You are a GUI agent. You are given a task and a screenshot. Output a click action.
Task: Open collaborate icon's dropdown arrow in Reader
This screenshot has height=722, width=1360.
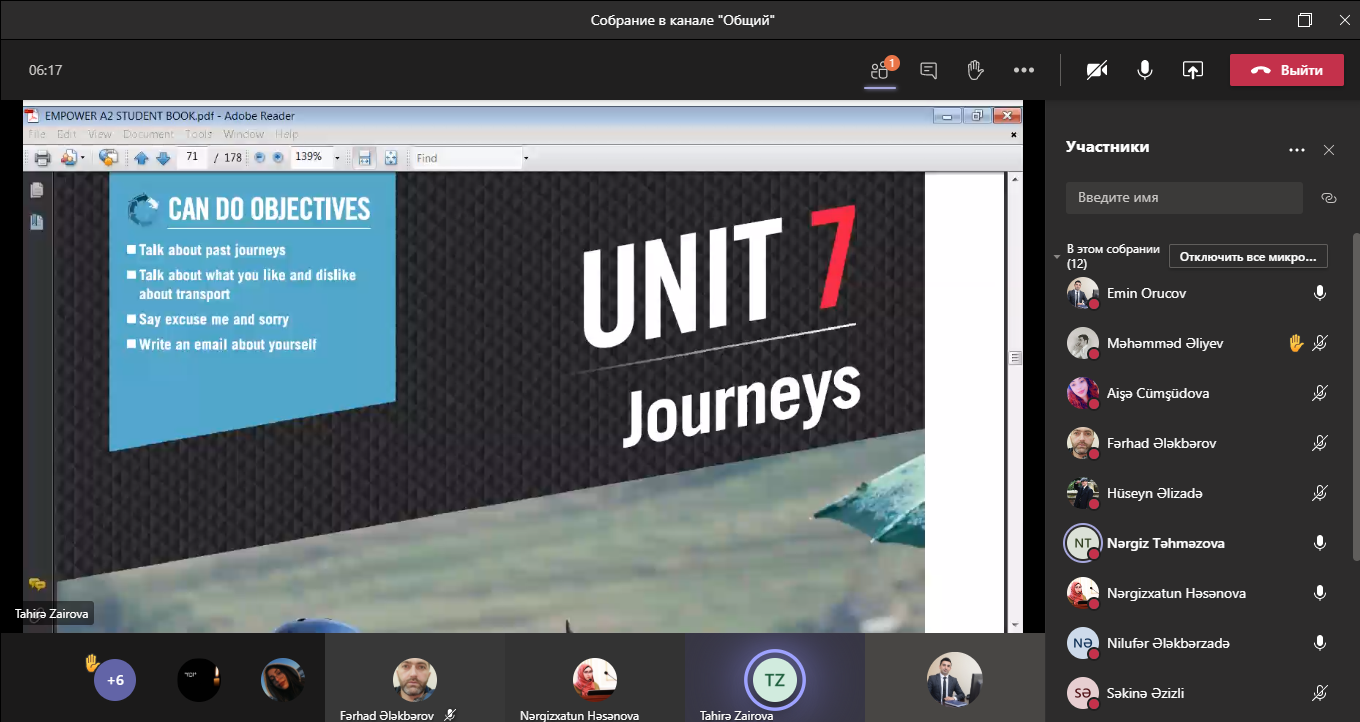[x=83, y=158]
